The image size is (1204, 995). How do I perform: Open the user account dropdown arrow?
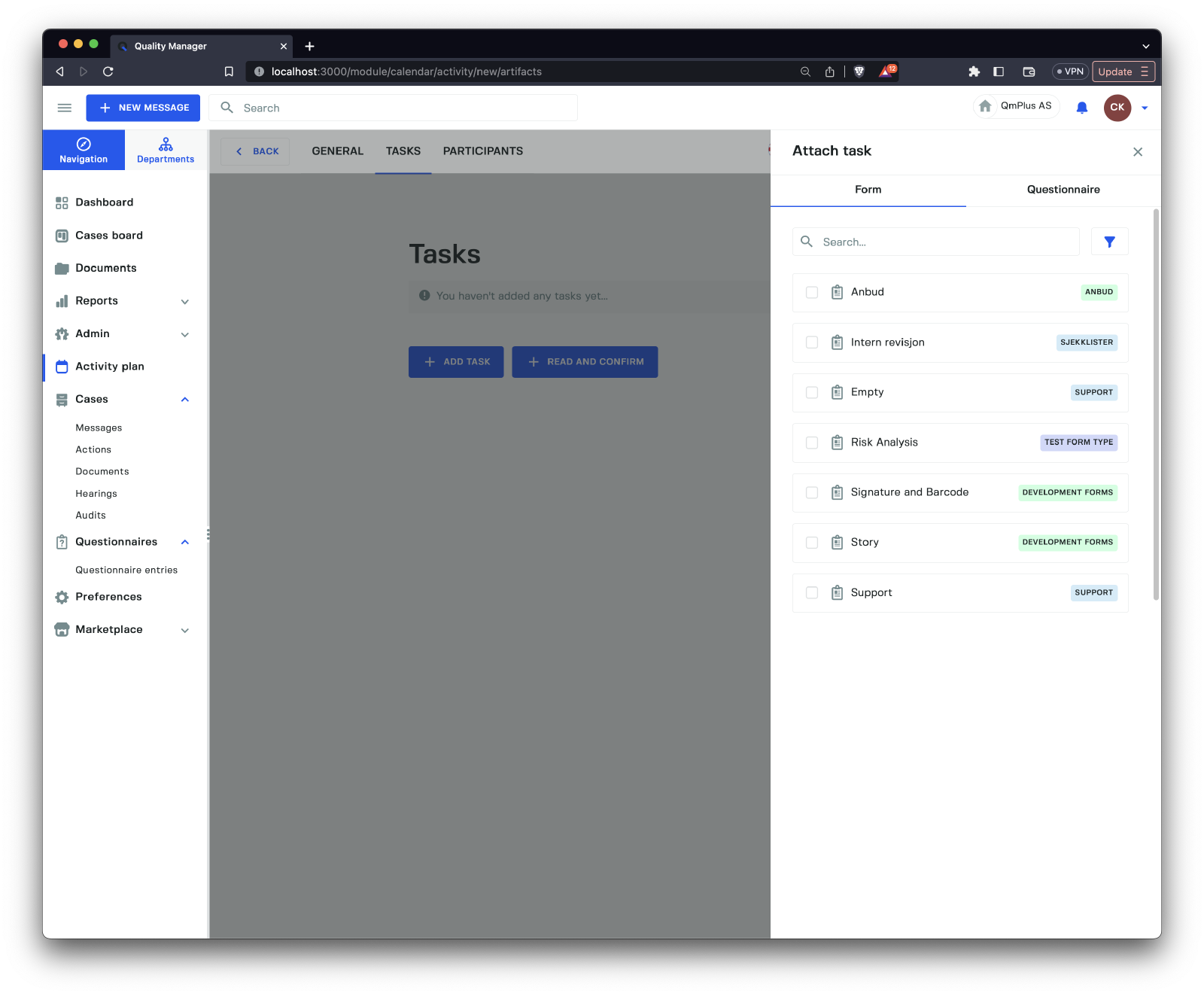point(1145,108)
